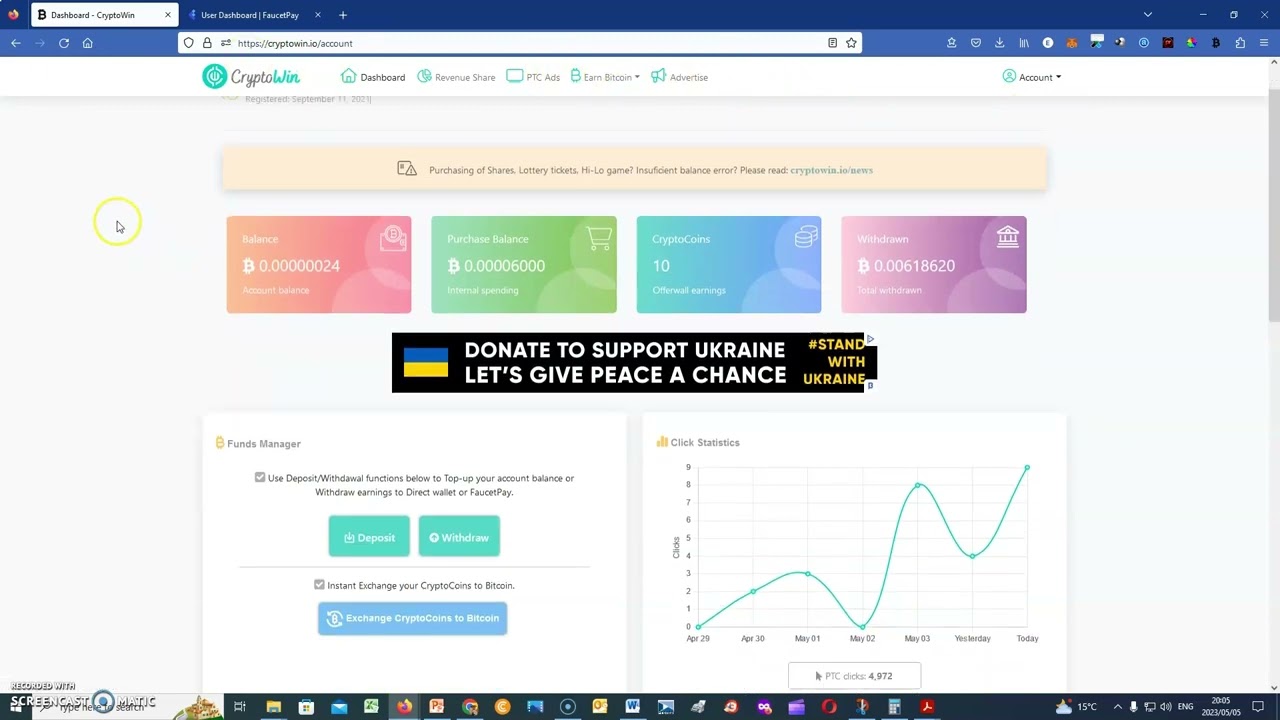Click the Donate to Support Ukraine banner
The width and height of the screenshot is (1280, 720).
pyautogui.click(x=634, y=363)
